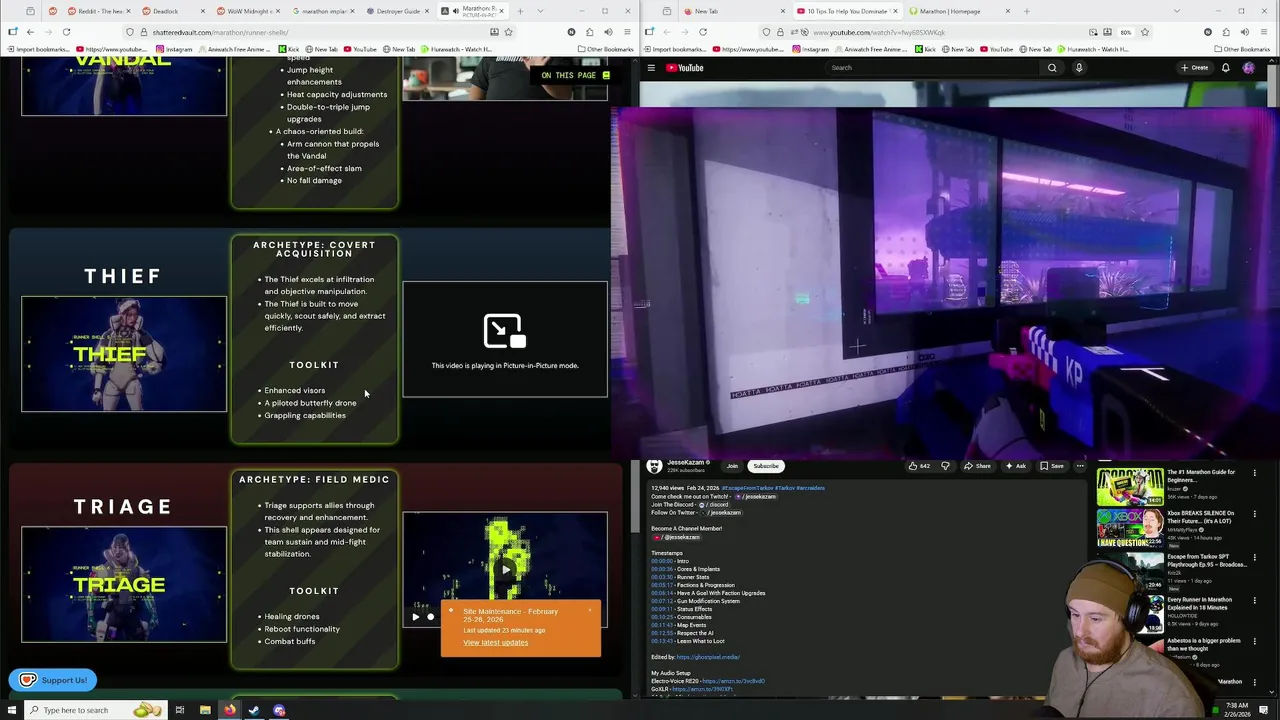Reload the shatteredvault page
1280x720 pixels.
pos(66,32)
